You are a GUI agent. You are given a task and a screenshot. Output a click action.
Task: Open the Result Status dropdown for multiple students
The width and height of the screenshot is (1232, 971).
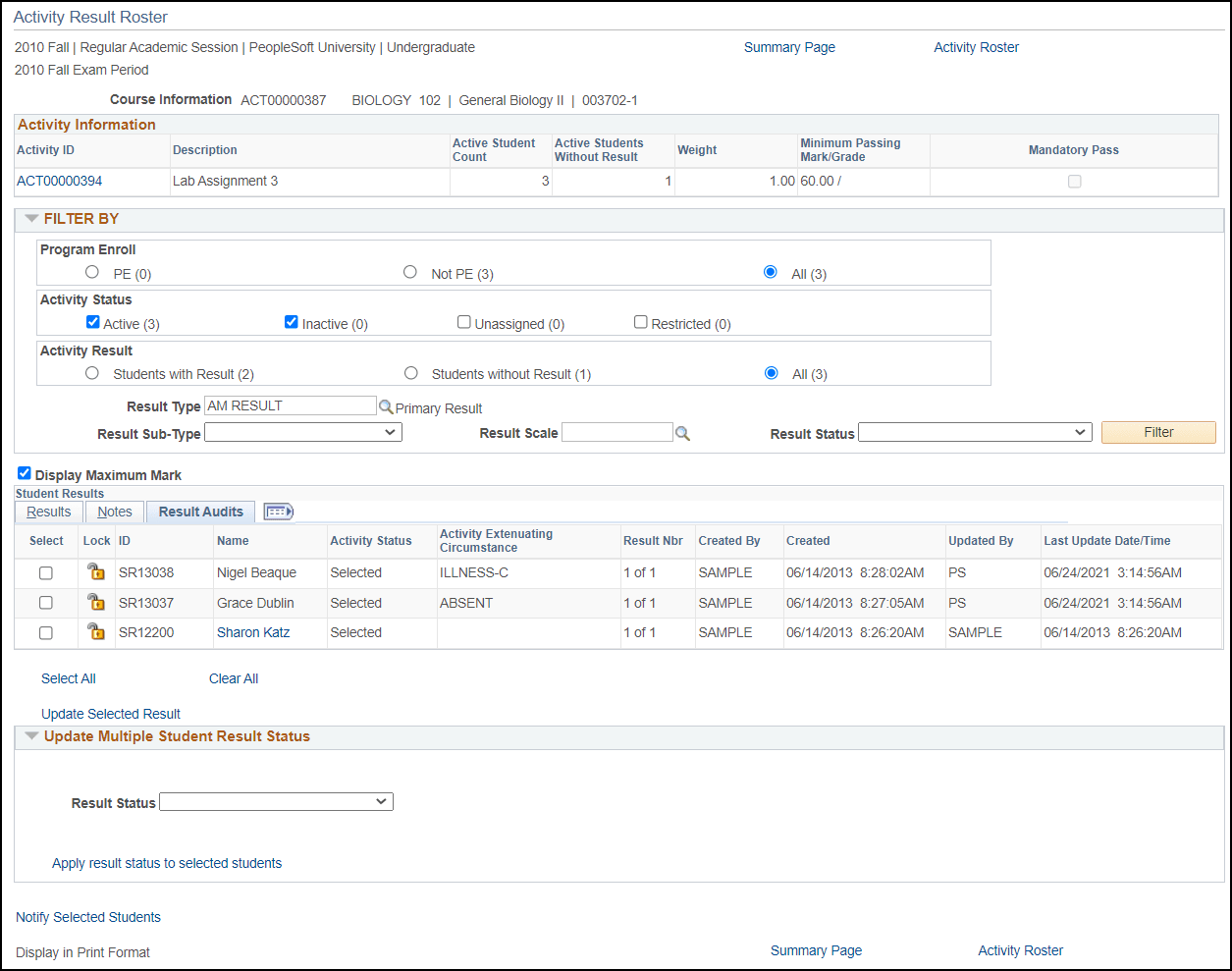pyautogui.click(x=276, y=802)
